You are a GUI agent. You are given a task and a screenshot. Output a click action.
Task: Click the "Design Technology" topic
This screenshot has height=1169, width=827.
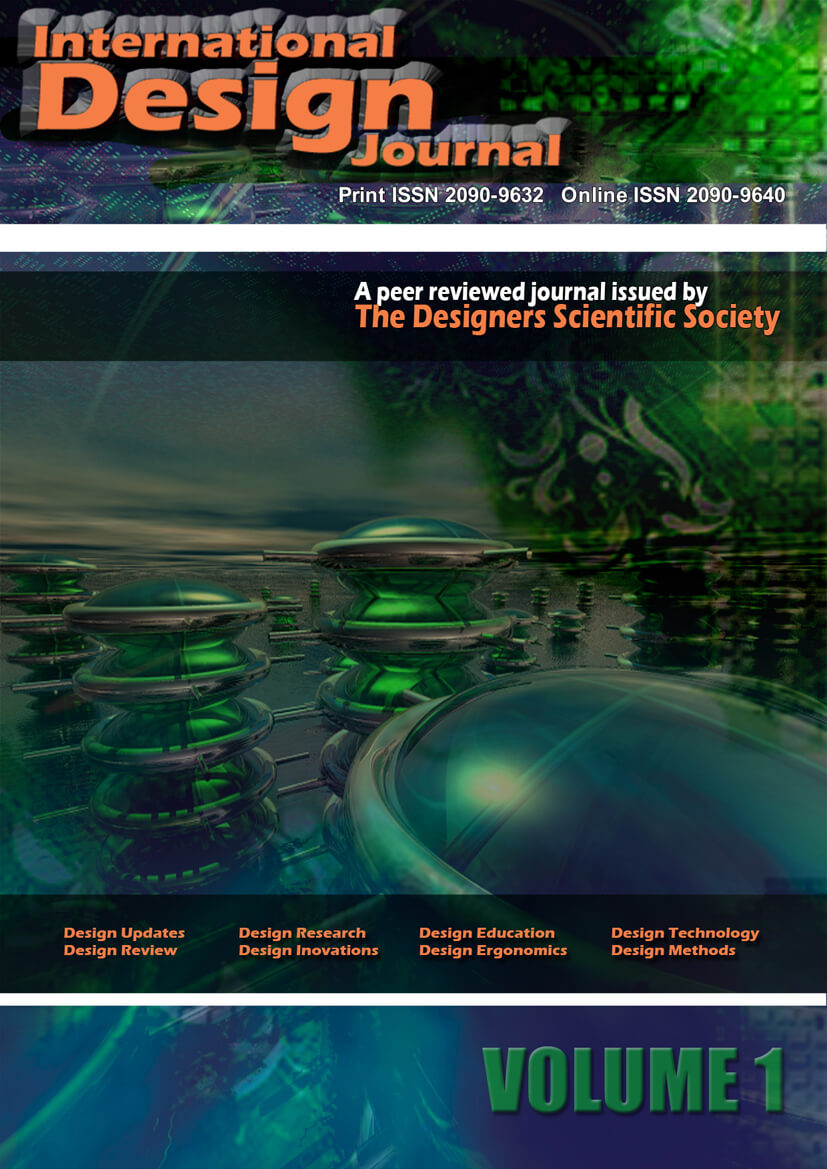click(685, 934)
